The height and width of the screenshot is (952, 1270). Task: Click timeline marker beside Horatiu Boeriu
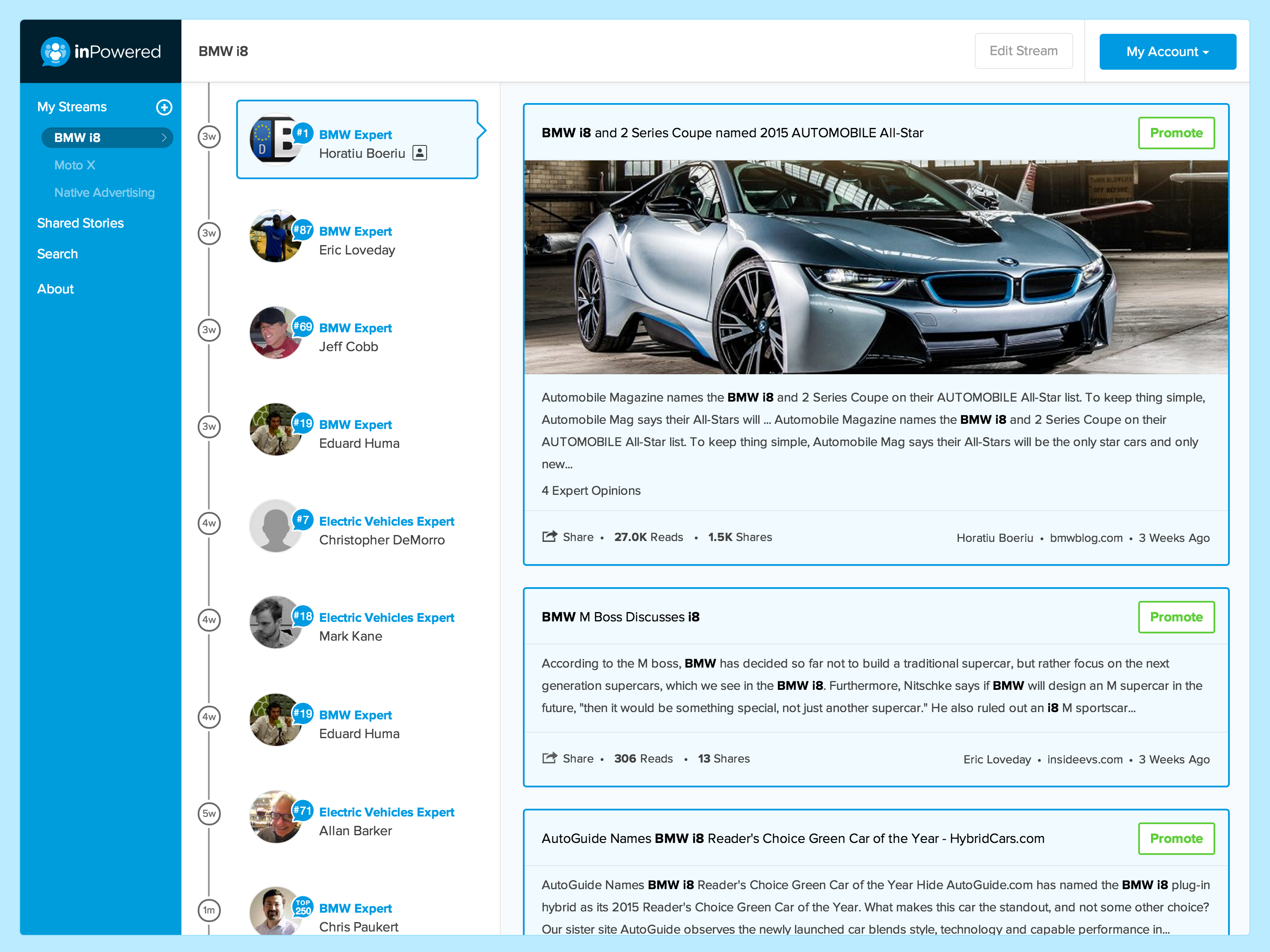(x=209, y=136)
